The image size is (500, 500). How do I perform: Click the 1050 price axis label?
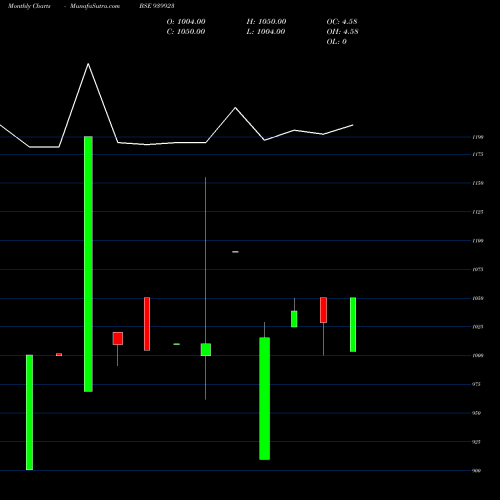(478, 298)
